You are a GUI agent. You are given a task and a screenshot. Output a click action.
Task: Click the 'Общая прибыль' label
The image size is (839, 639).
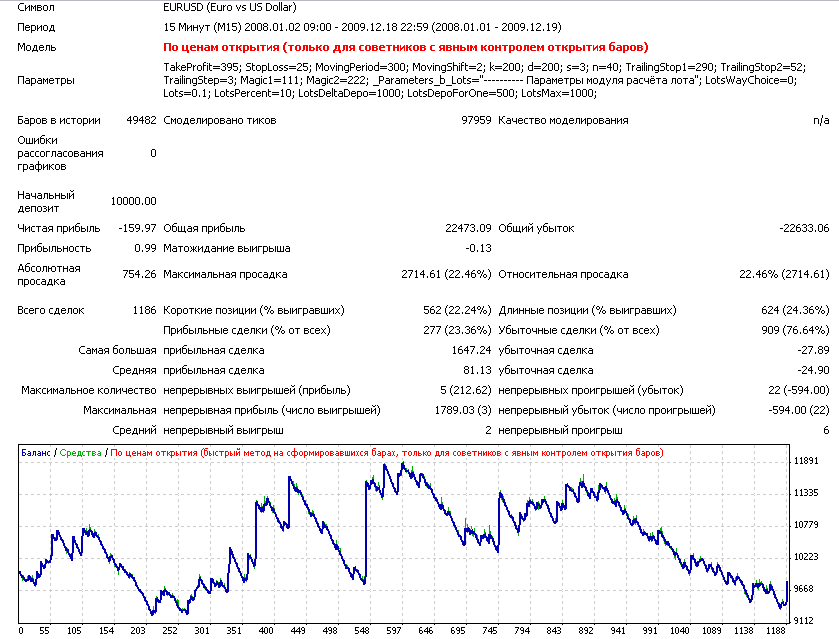point(204,229)
